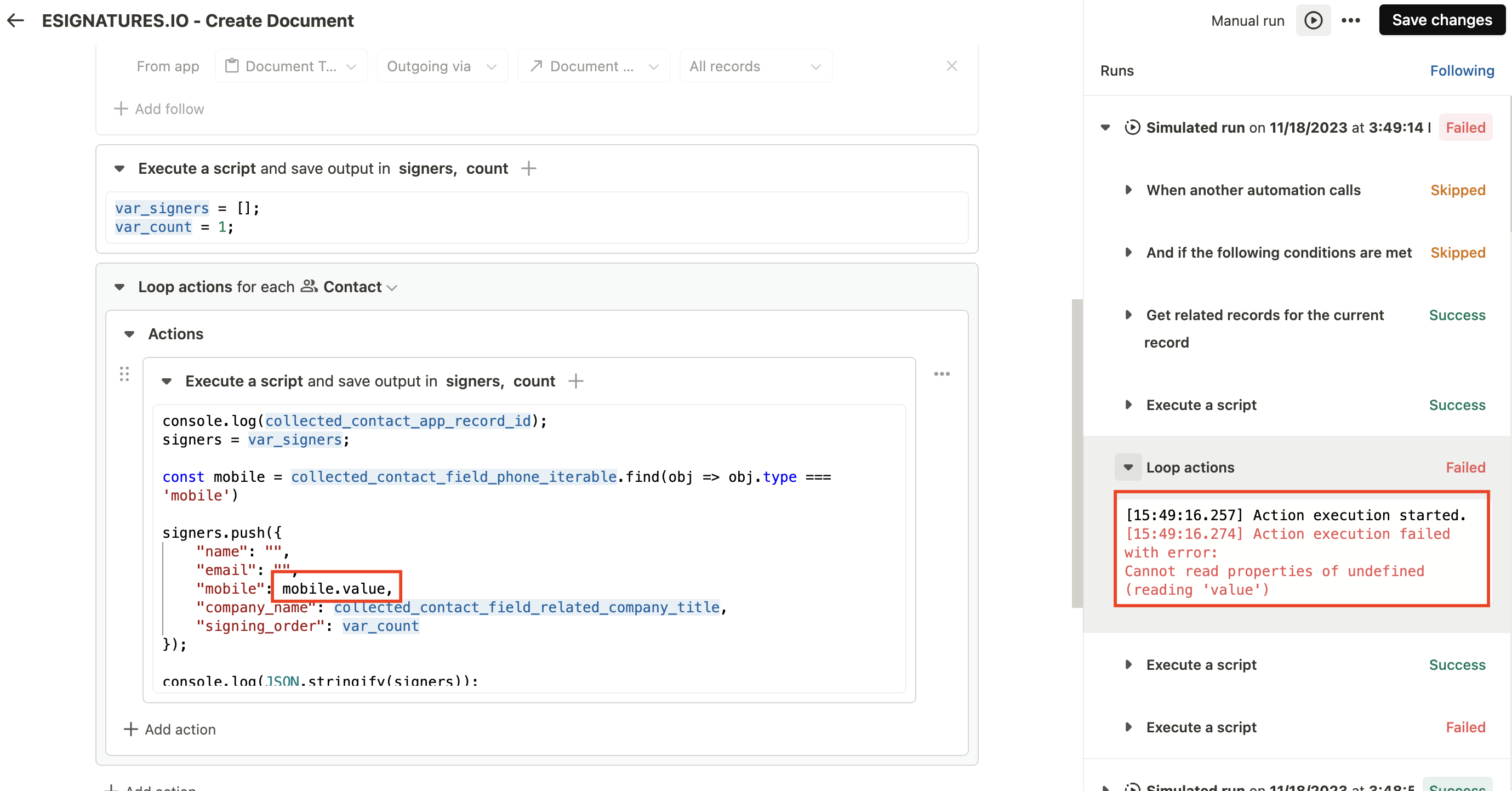Go back using the left arrow icon
The width and height of the screenshot is (1512, 791).
pos(16,20)
